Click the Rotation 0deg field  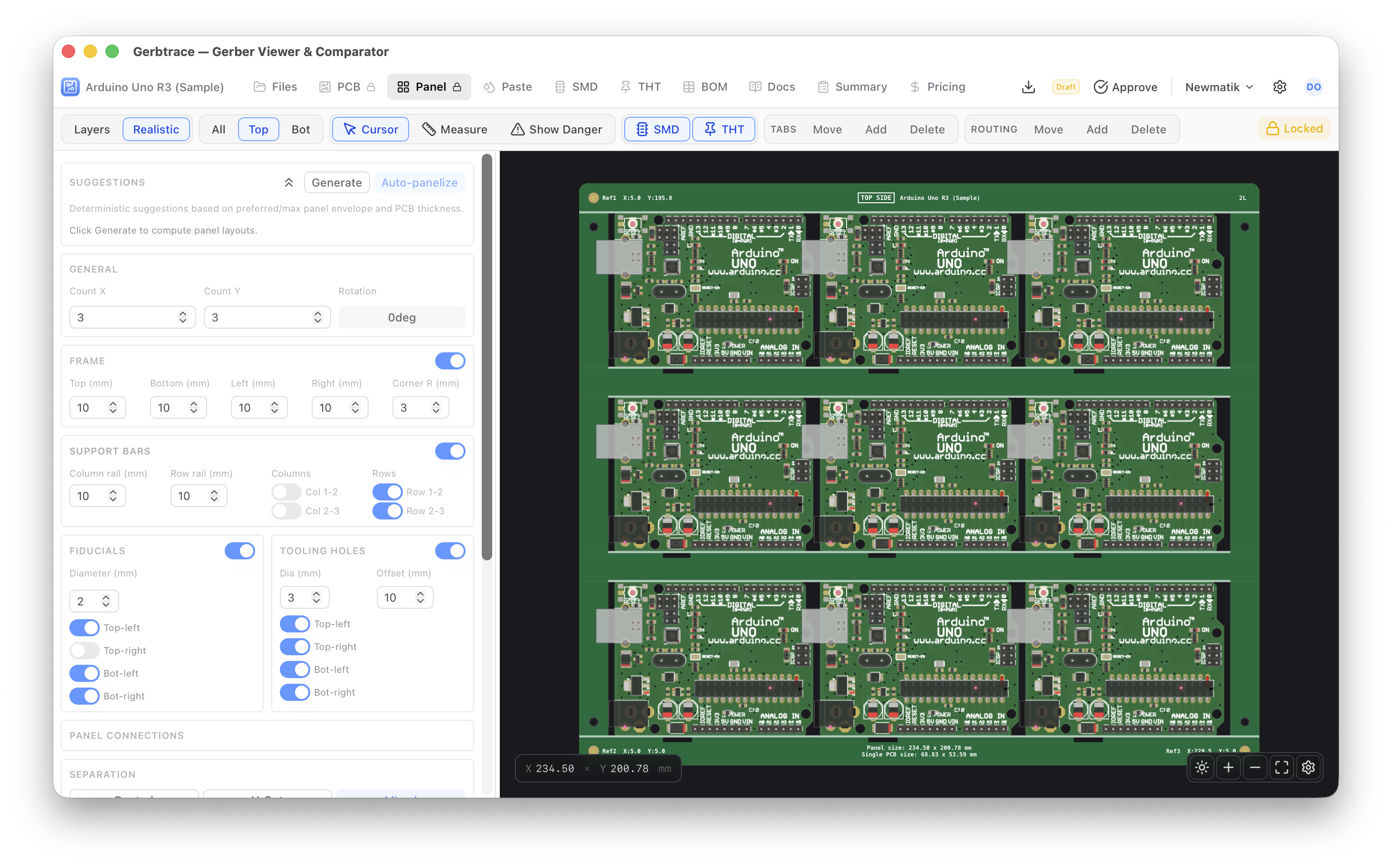pyautogui.click(x=401, y=318)
